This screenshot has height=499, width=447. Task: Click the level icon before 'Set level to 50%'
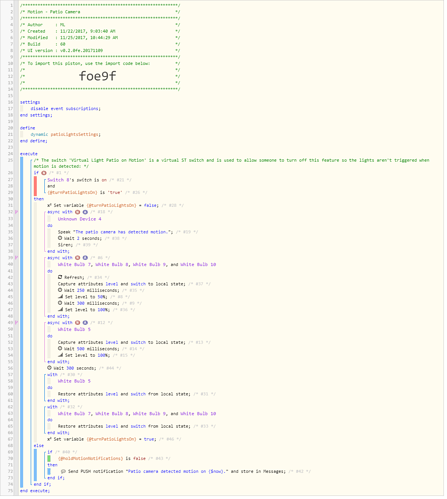coord(60,297)
